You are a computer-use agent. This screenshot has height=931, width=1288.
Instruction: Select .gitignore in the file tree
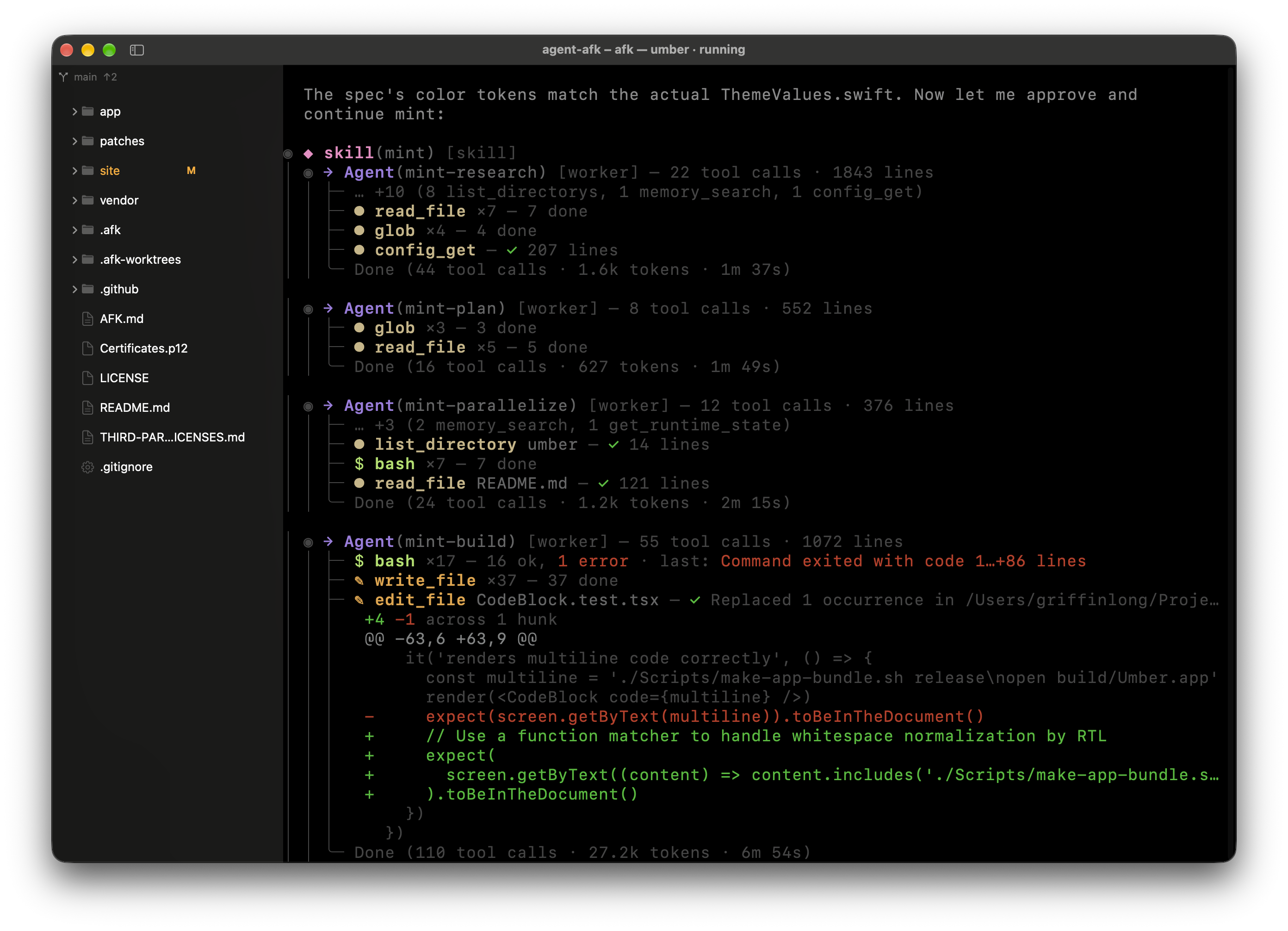pos(126,467)
